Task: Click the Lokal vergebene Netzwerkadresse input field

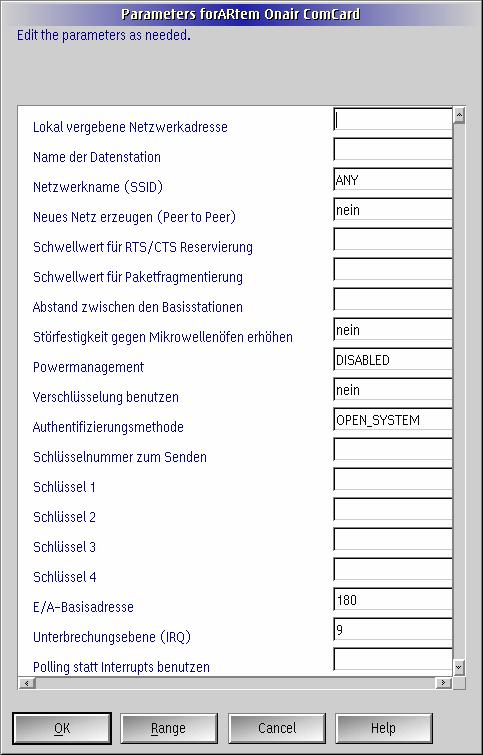Action: coord(393,119)
